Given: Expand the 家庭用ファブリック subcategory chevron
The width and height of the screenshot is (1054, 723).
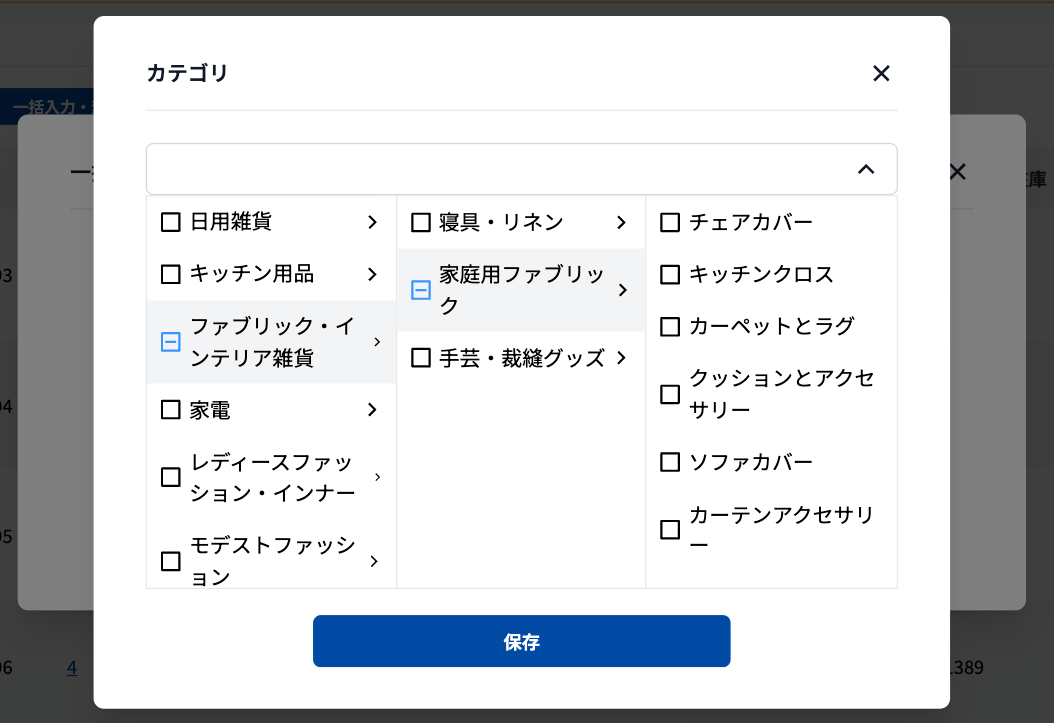Looking at the screenshot, I should [x=622, y=290].
